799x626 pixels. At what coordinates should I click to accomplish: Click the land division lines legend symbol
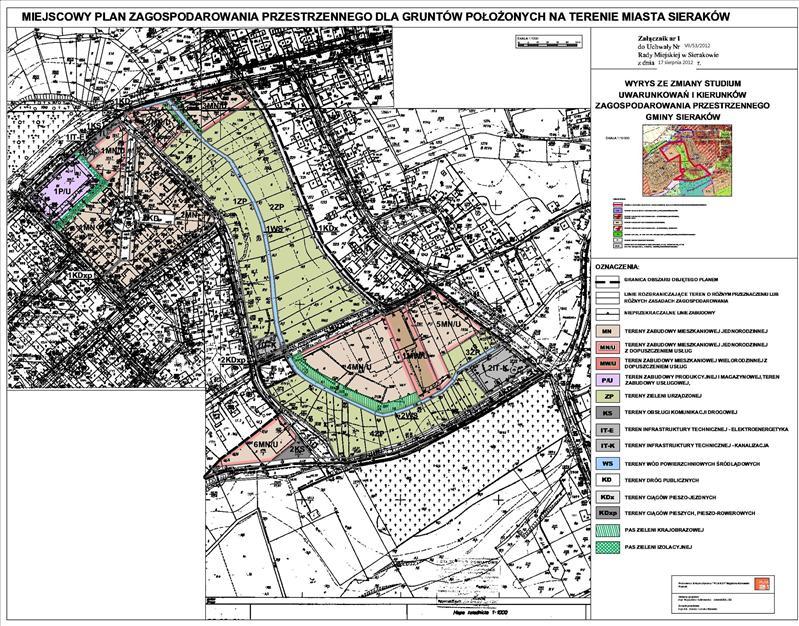tap(607, 297)
